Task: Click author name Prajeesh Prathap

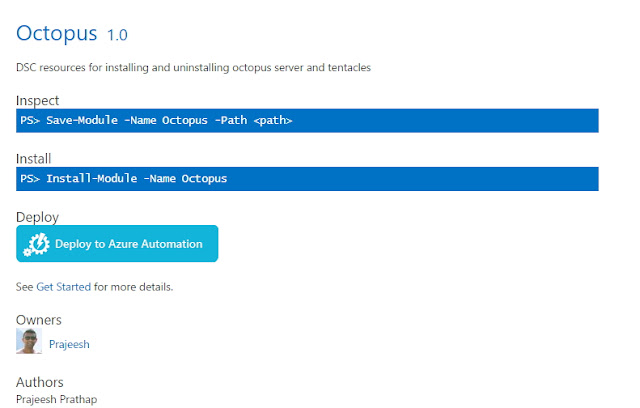Action: coord(57,399)
